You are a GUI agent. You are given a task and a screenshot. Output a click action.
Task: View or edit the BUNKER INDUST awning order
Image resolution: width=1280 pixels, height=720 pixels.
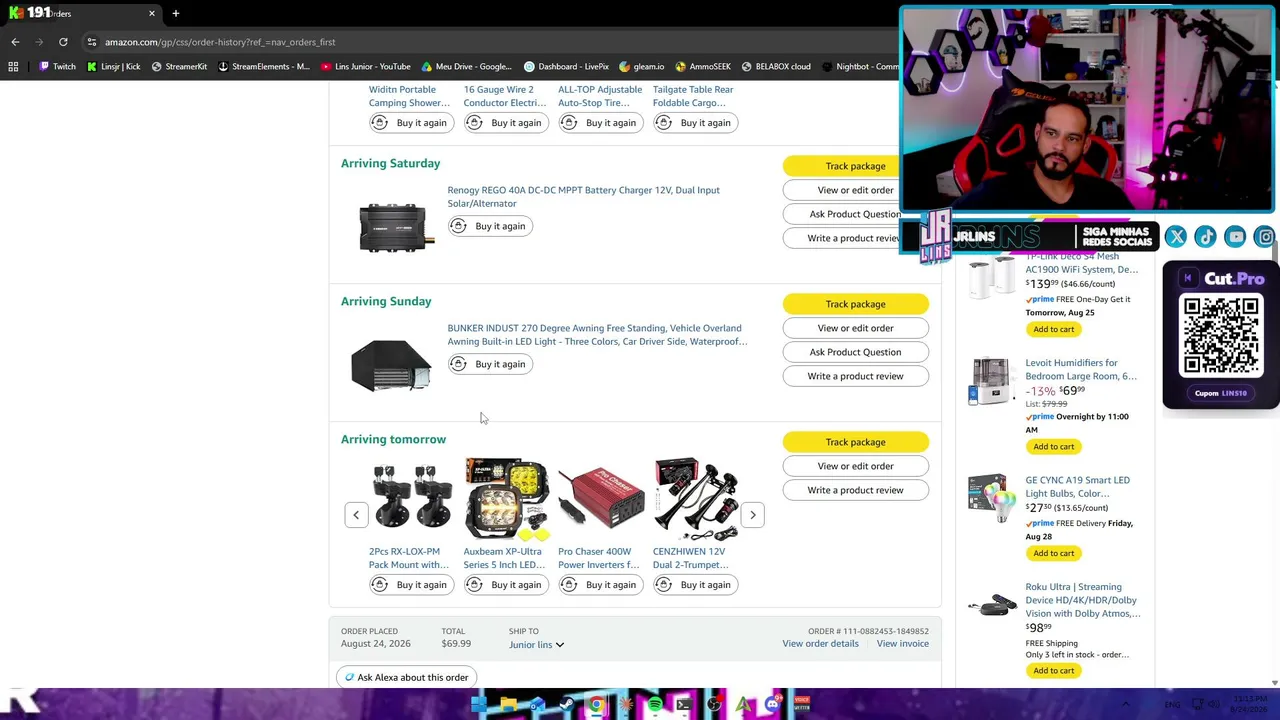pyautogui.click(x=855, y=328)
